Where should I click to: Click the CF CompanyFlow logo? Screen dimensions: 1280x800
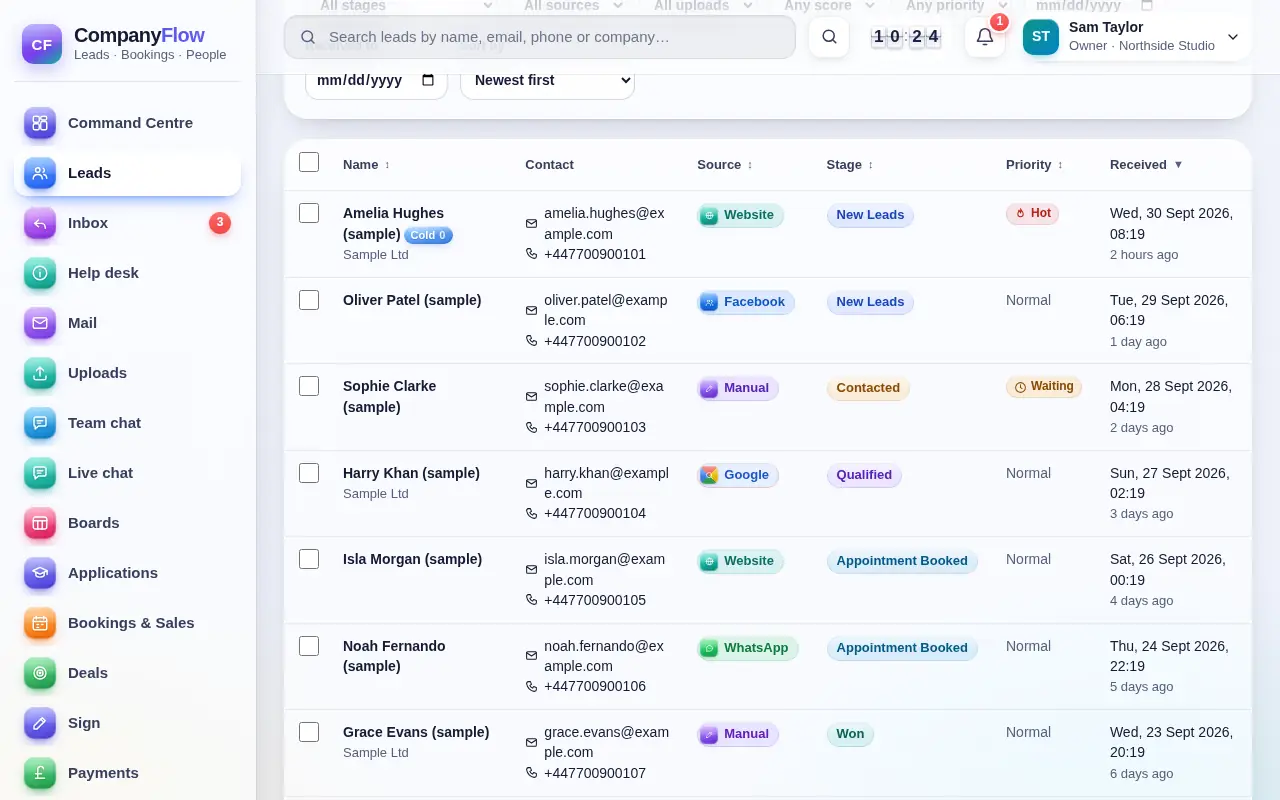point(42,44)
